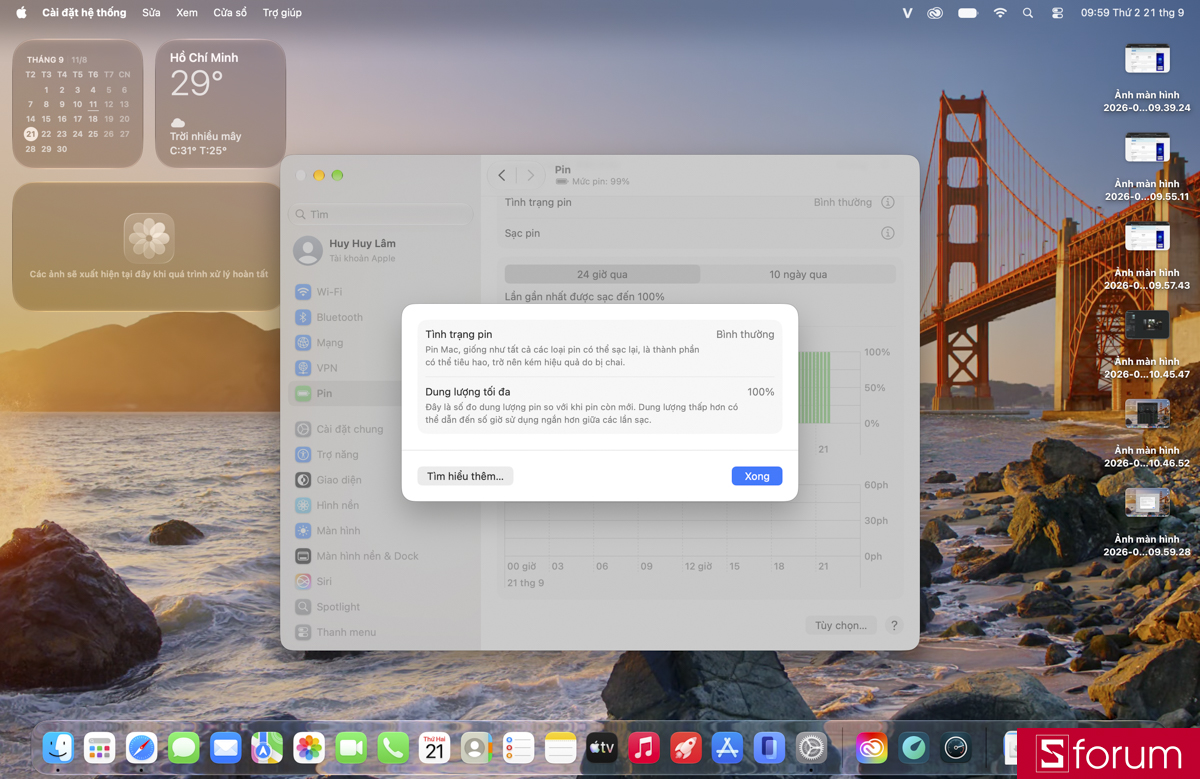Click the Xong button in the dialog
This screenshot has height=779, width=1200.
point(757,476)
